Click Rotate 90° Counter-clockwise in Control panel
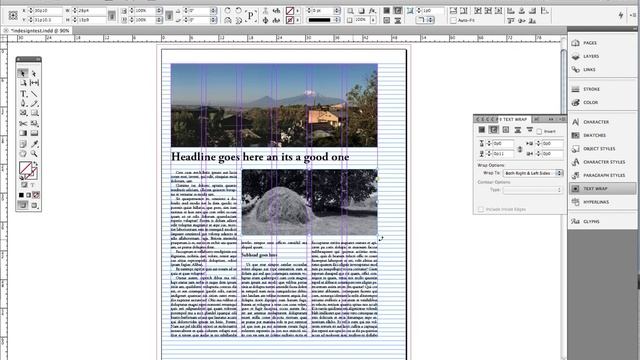Image resolution: width=640 pixels, height=360 pixels. [x=238, y=10]
